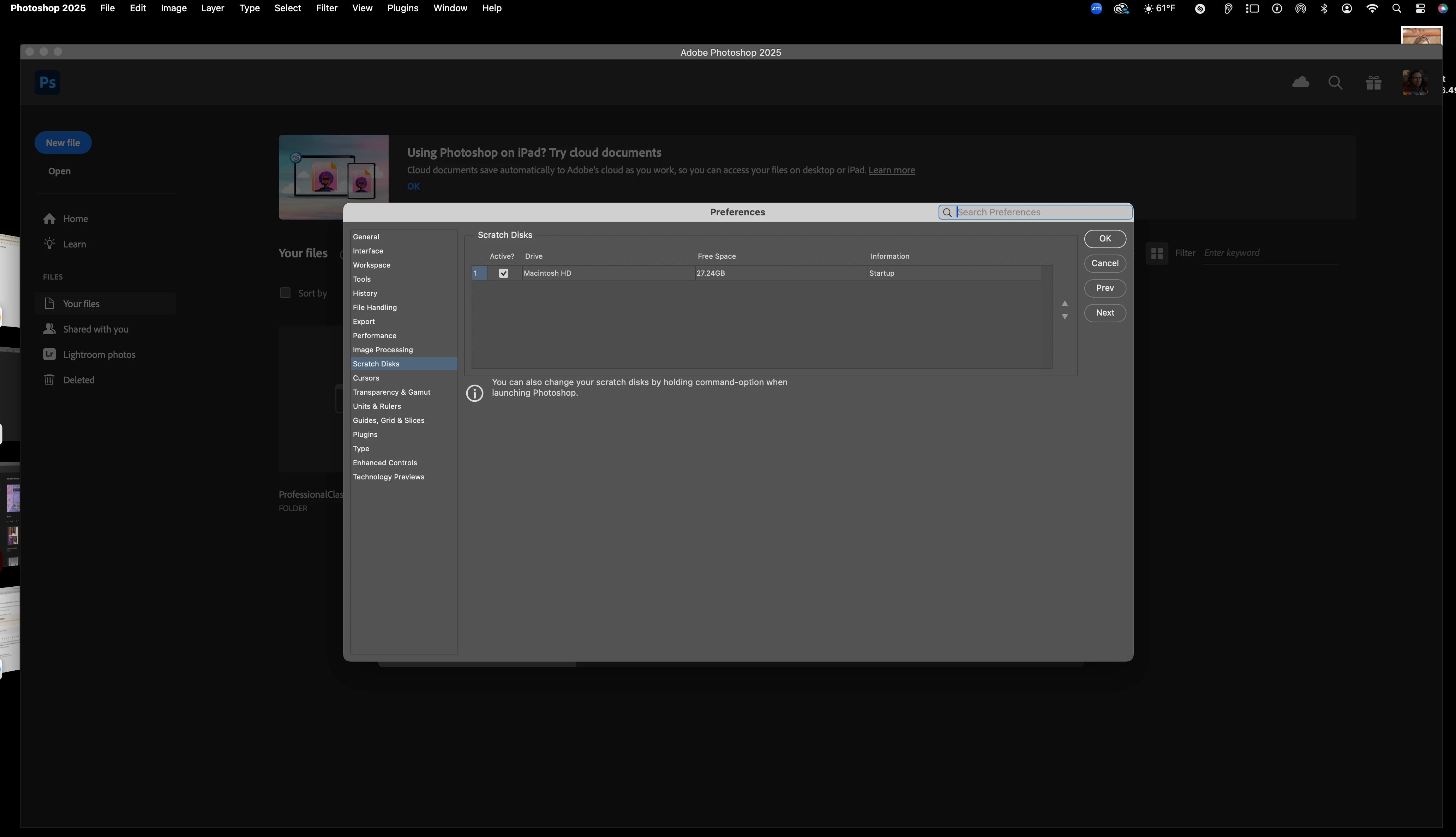This screenshot has height=837, width=1456.
Task: Select Performance in preferences list
Action: [374, 336]
